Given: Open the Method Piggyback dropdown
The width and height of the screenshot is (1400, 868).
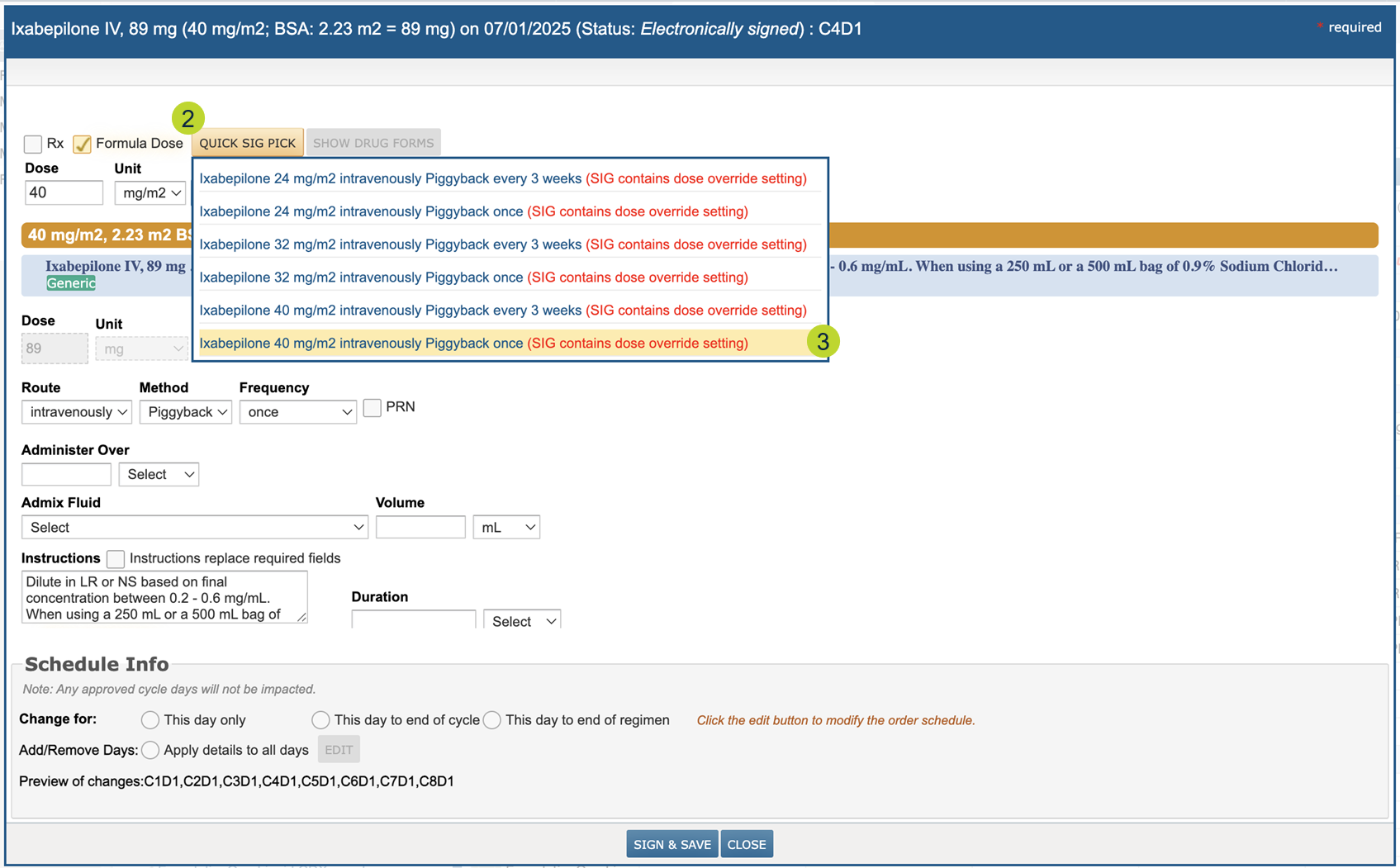Looking at the screenshot, I should (186, 412).
